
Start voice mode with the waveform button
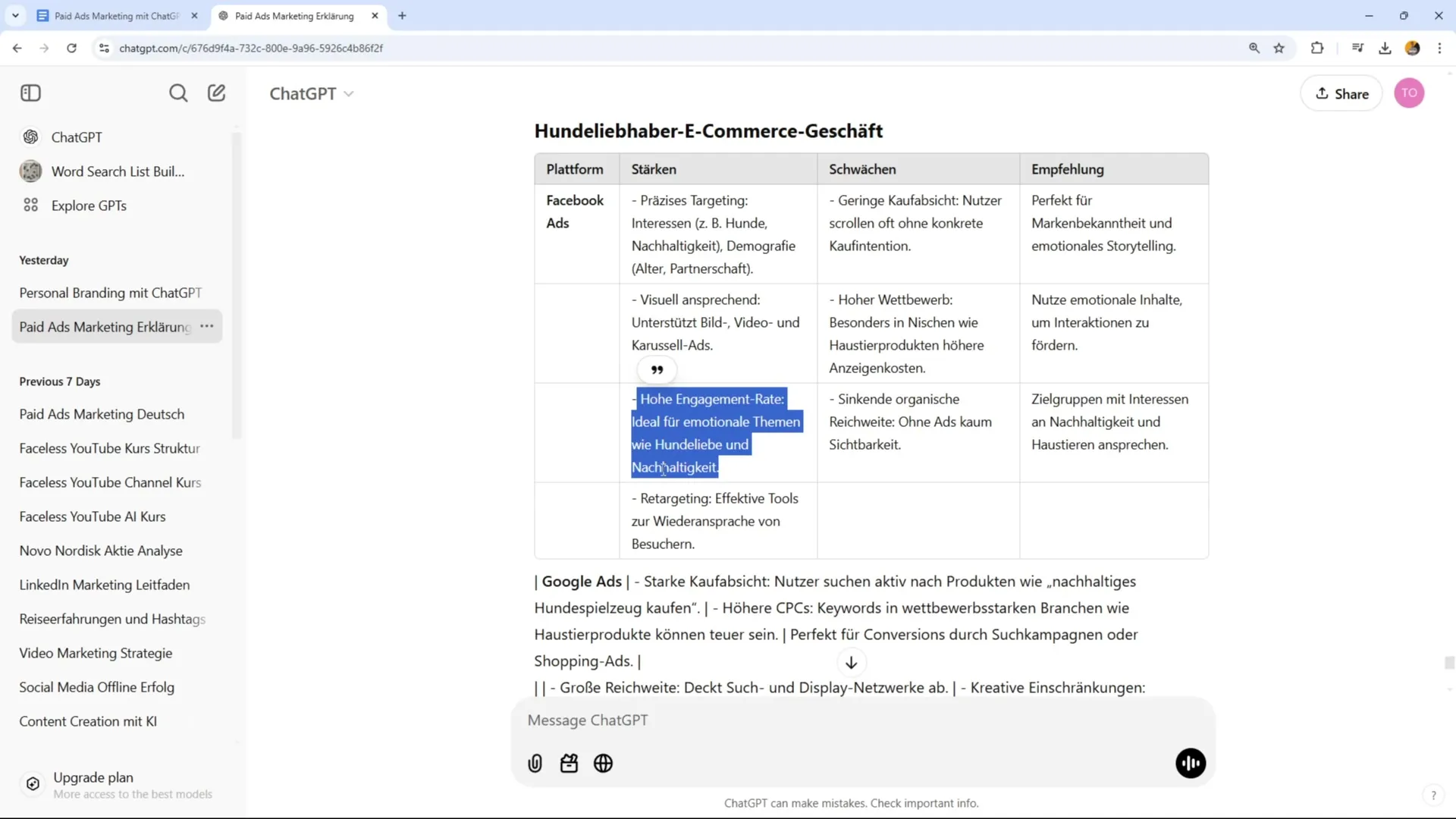(1191, 764)
